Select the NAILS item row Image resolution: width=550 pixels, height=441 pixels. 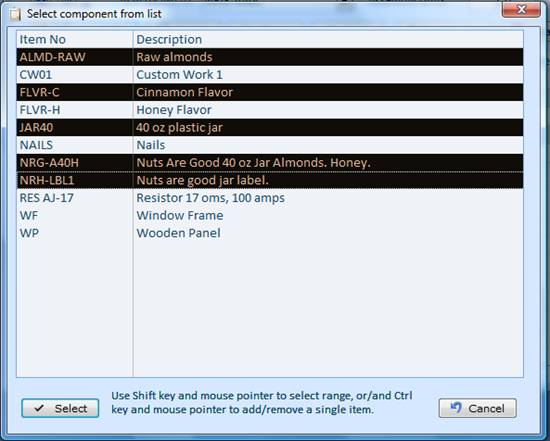[x=270, y=145]
